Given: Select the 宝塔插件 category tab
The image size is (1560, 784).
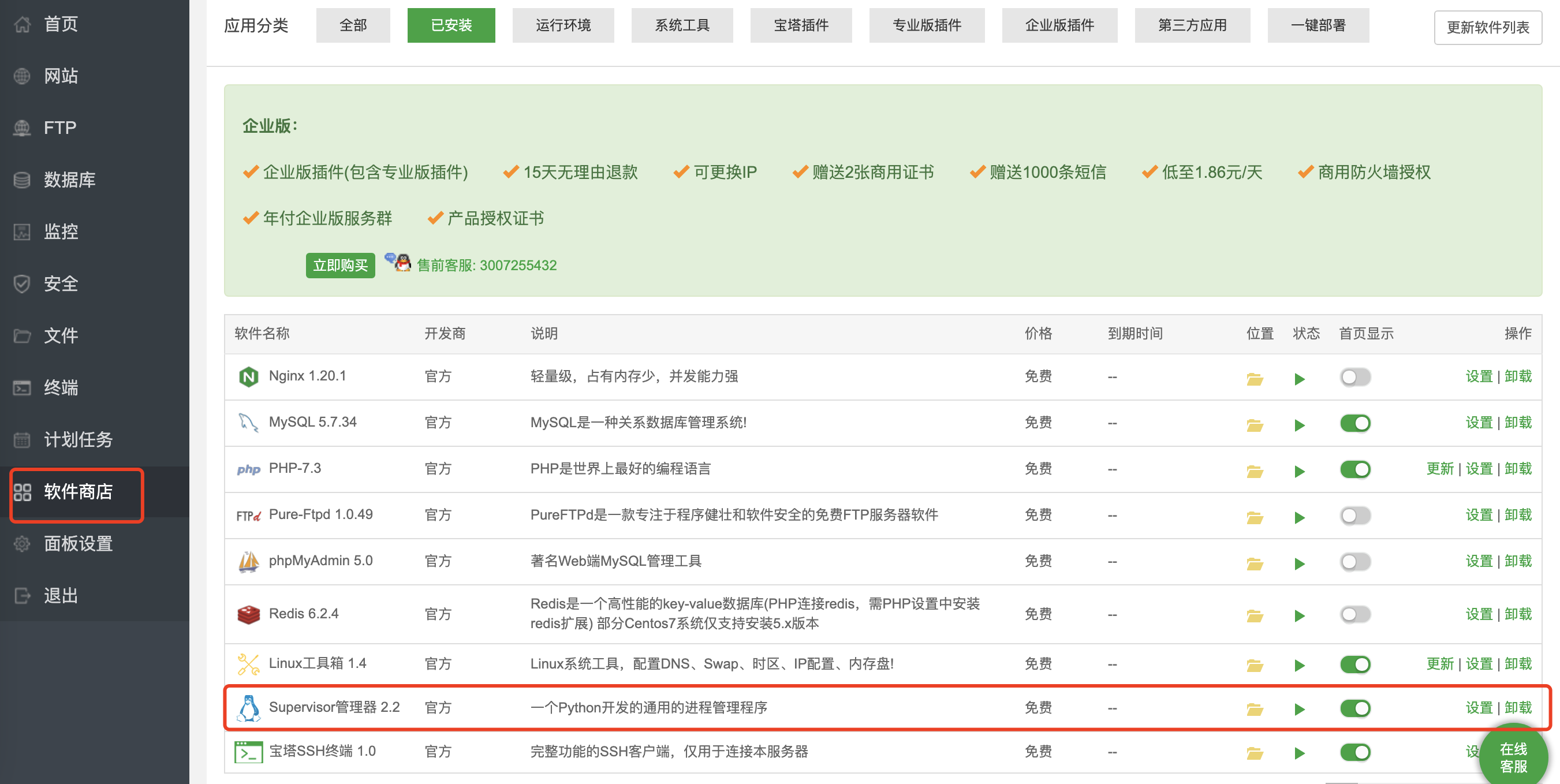Looking at the screenshot, I should click(801, 25).
